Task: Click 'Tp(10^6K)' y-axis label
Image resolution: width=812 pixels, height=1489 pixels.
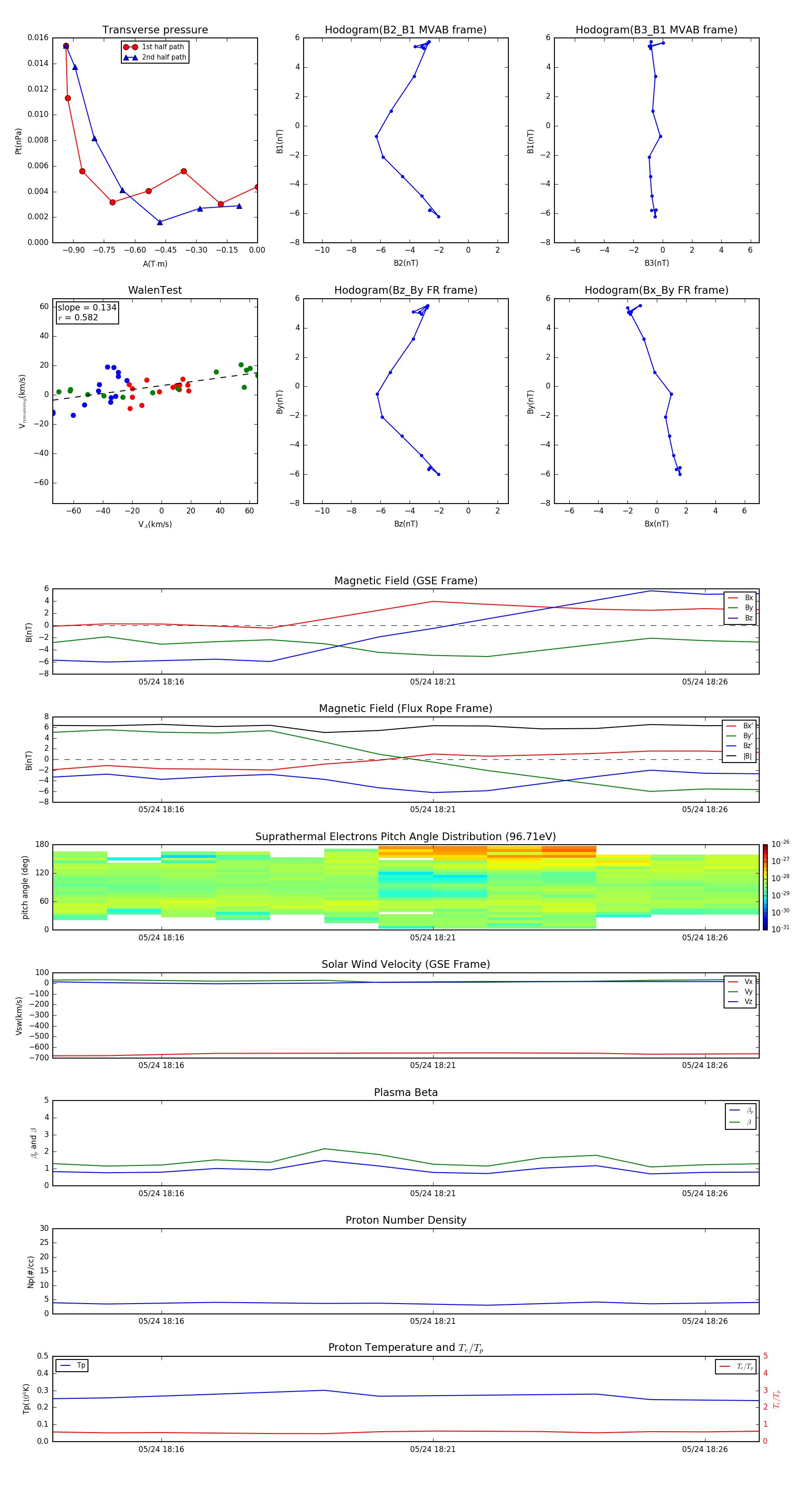Action: [26, 1399]
